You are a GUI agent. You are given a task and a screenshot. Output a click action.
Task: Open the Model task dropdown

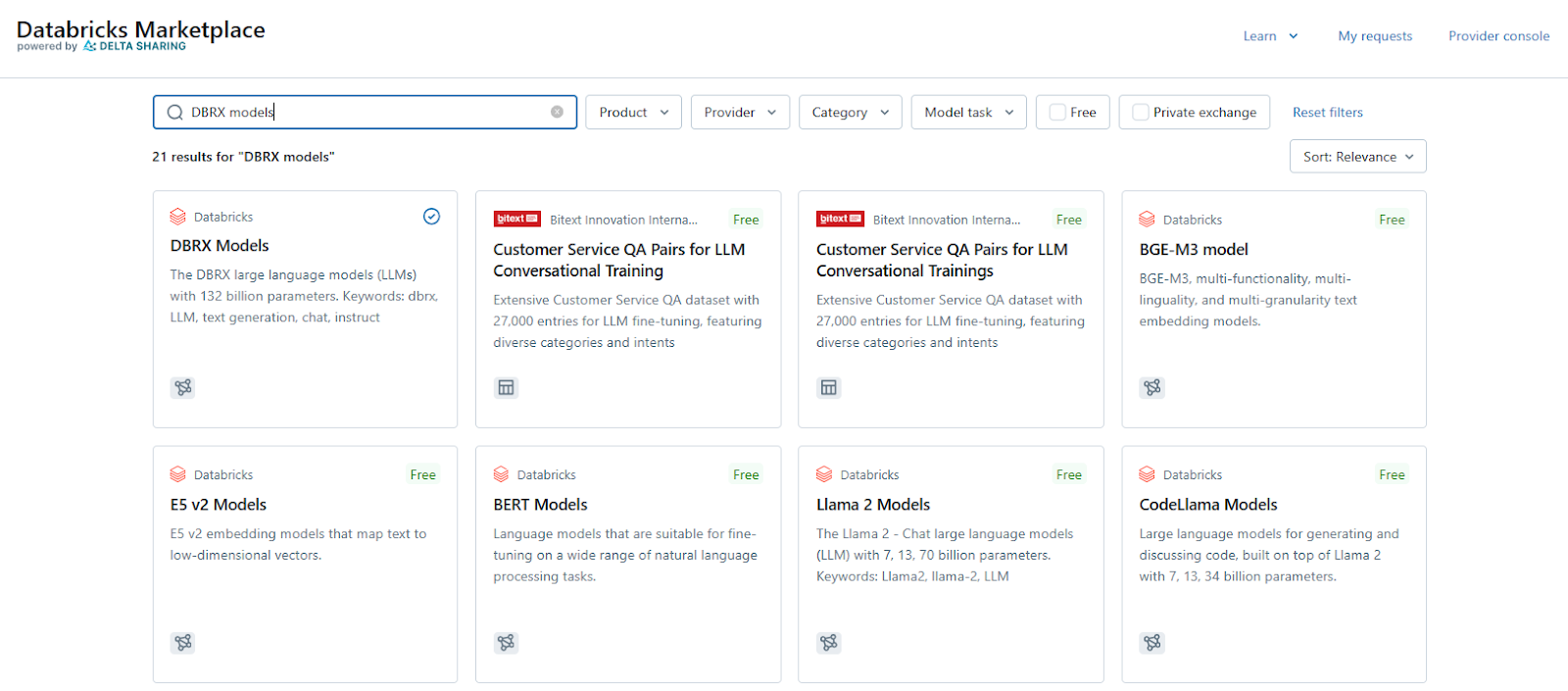[x=968, y=113]
